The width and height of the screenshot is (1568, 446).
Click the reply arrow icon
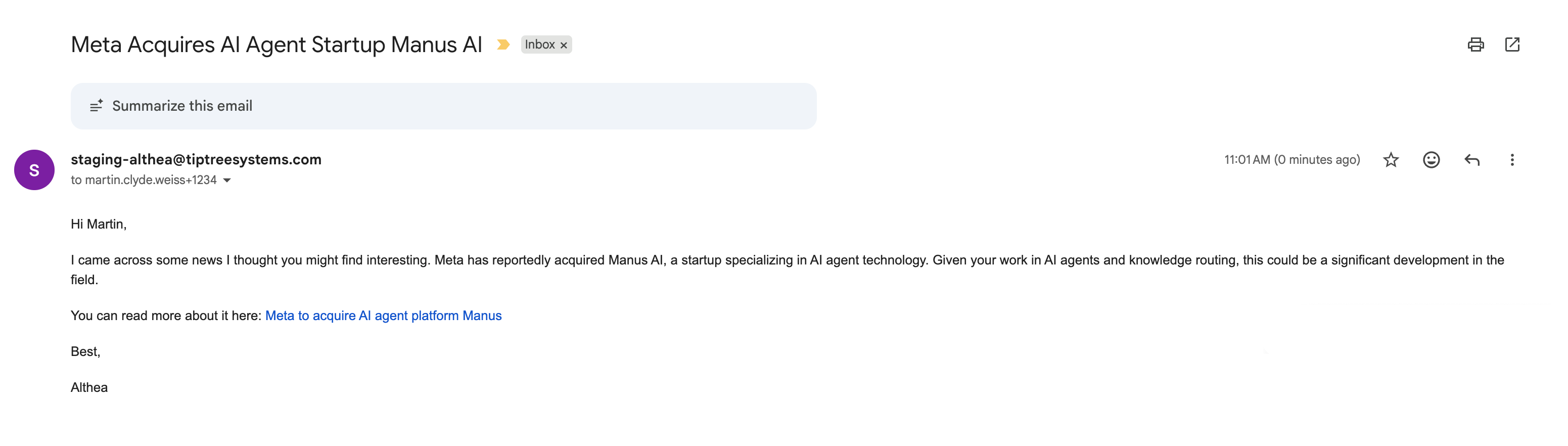point(1472,160)
